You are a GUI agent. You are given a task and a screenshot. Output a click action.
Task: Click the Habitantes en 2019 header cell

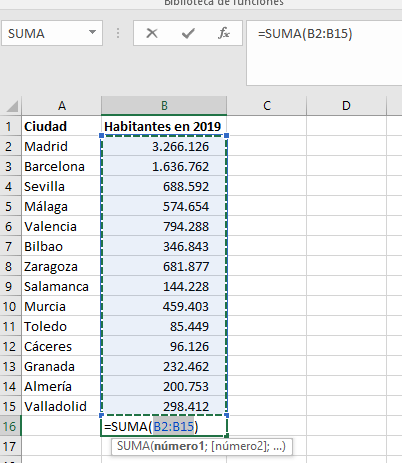tap(164, 126)
